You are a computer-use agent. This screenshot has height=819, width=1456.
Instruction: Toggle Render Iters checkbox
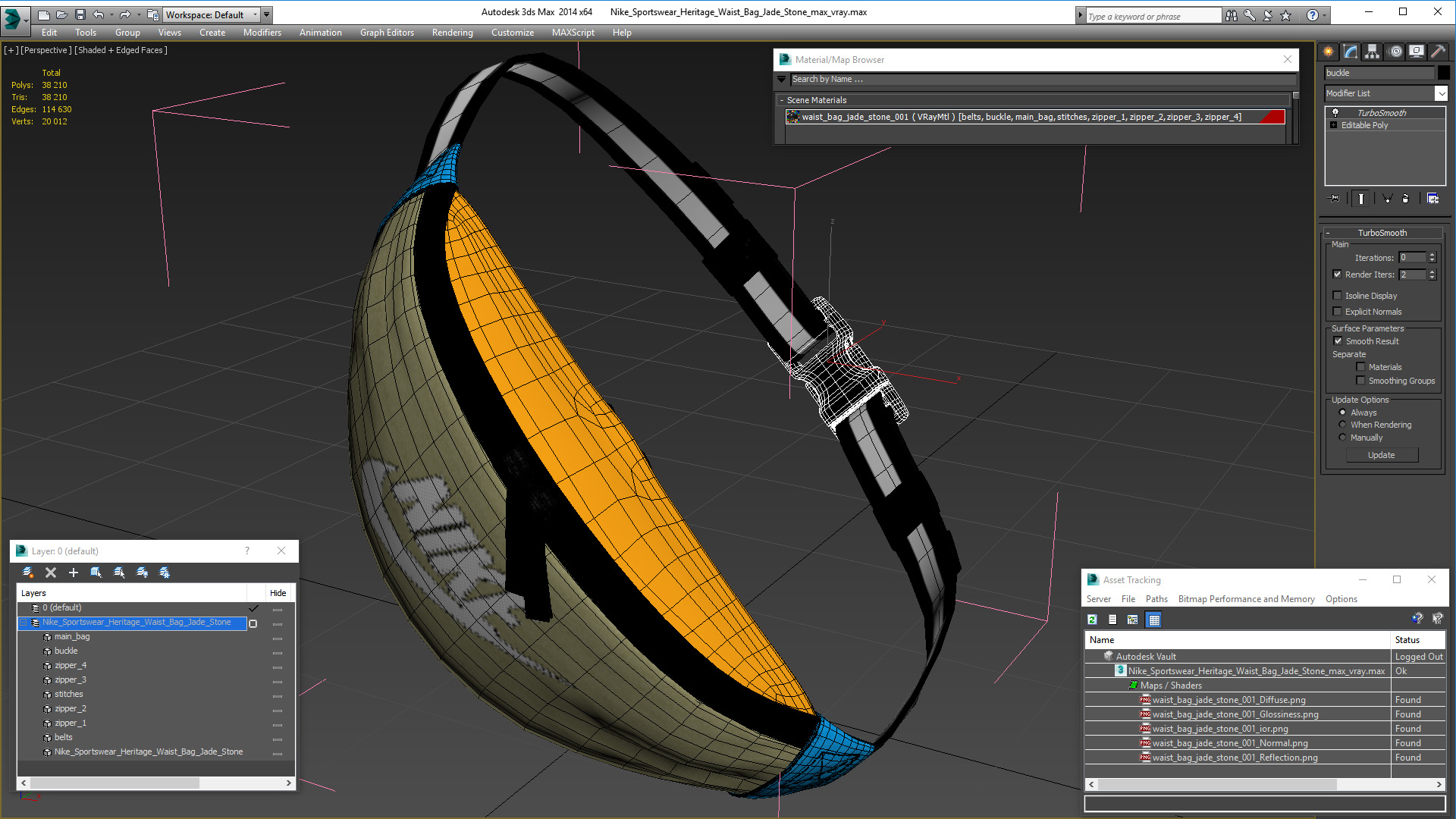coord(1338,275)
